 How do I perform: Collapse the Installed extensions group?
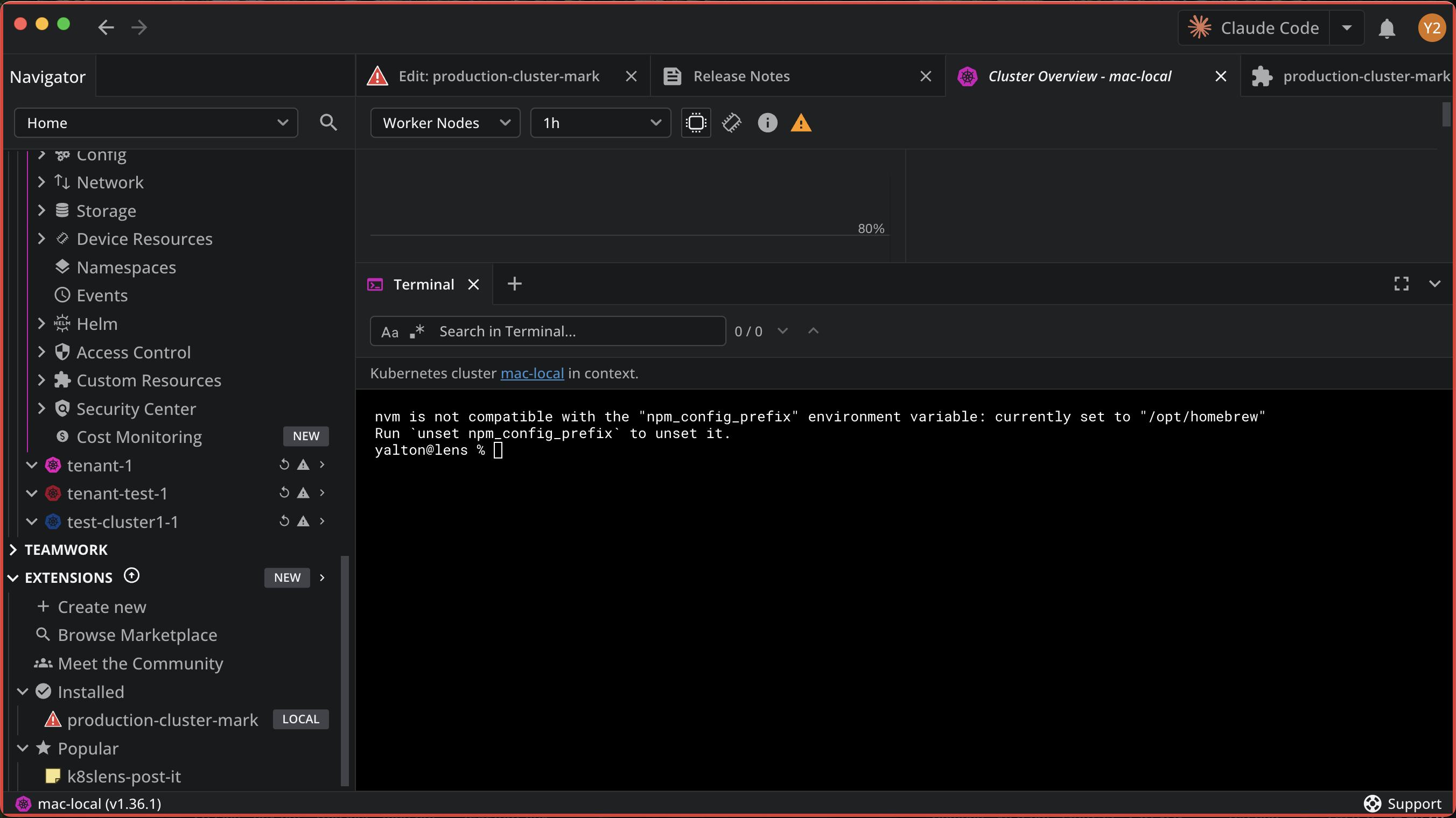[x=23, y=692]
